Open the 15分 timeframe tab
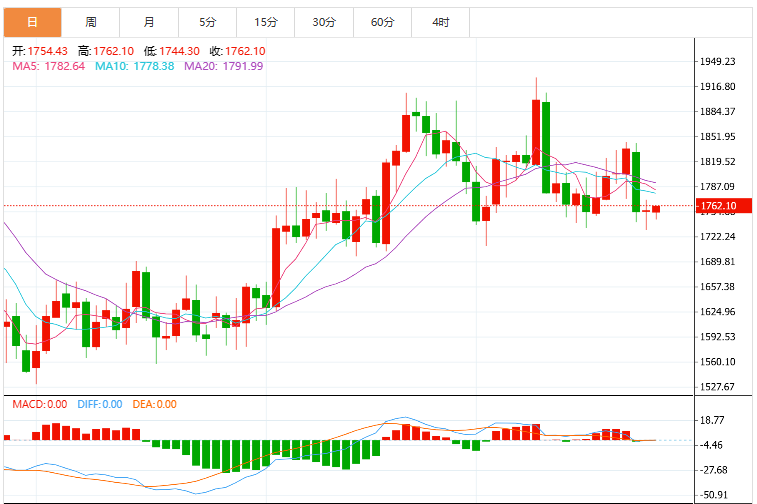757x504 pixels. 266,22
